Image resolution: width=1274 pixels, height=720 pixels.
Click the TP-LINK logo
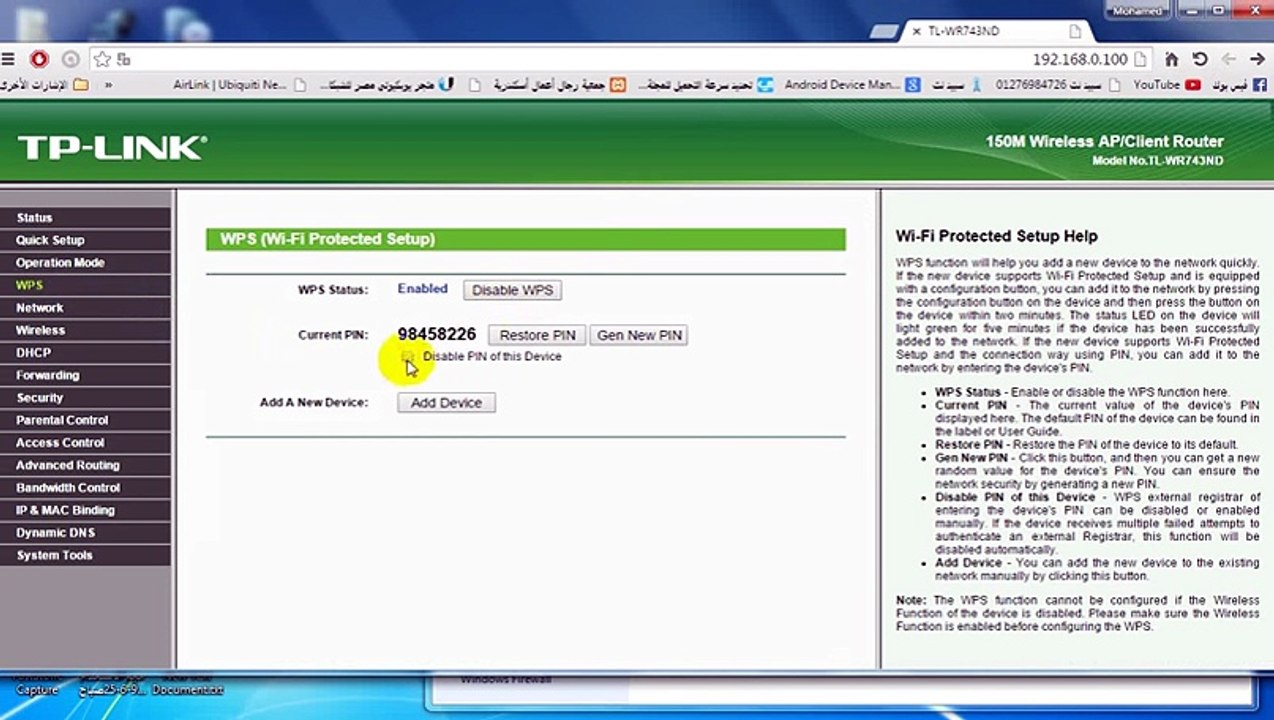112,148
